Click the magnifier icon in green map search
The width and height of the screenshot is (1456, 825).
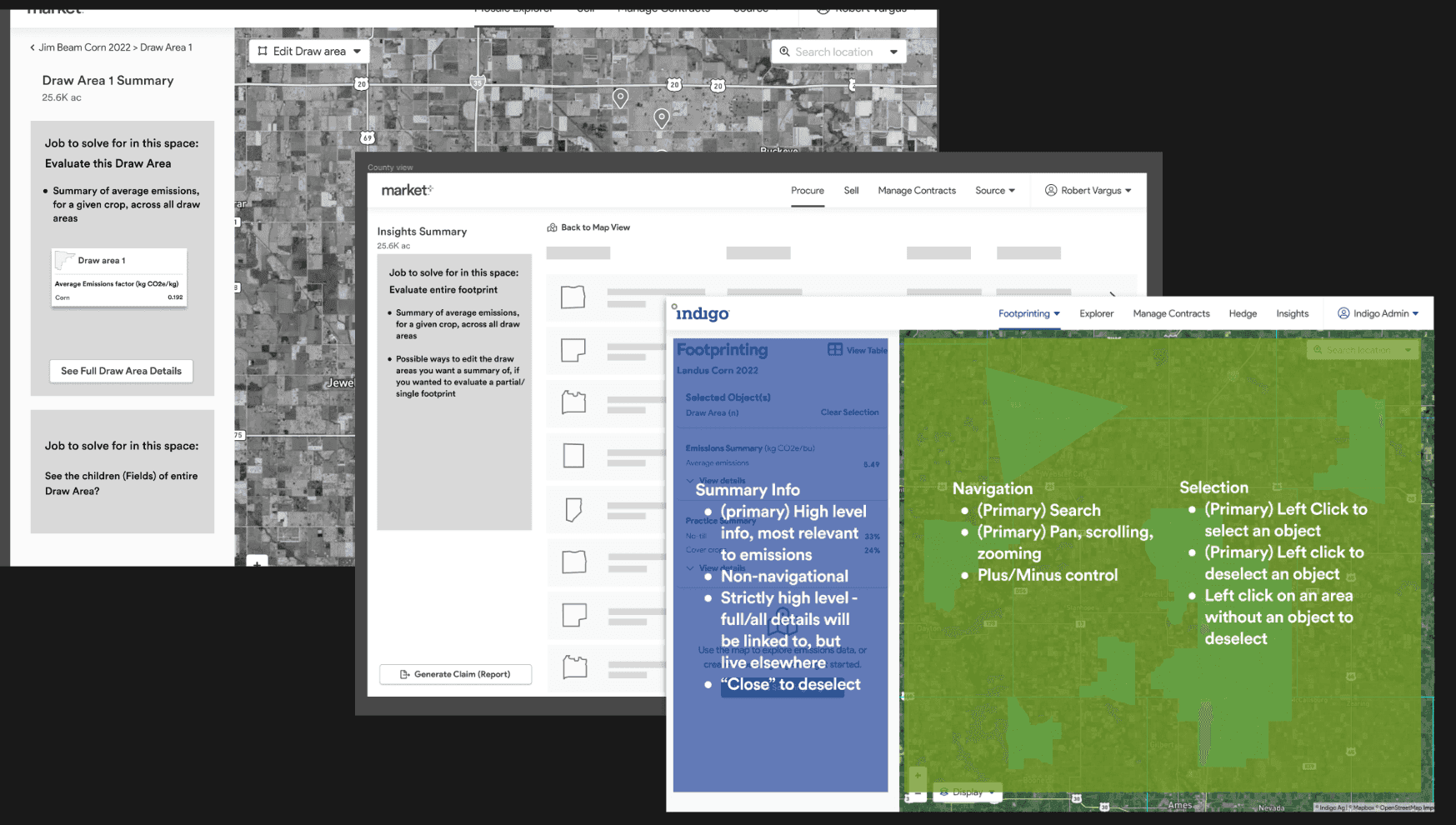click(1318, 350)
